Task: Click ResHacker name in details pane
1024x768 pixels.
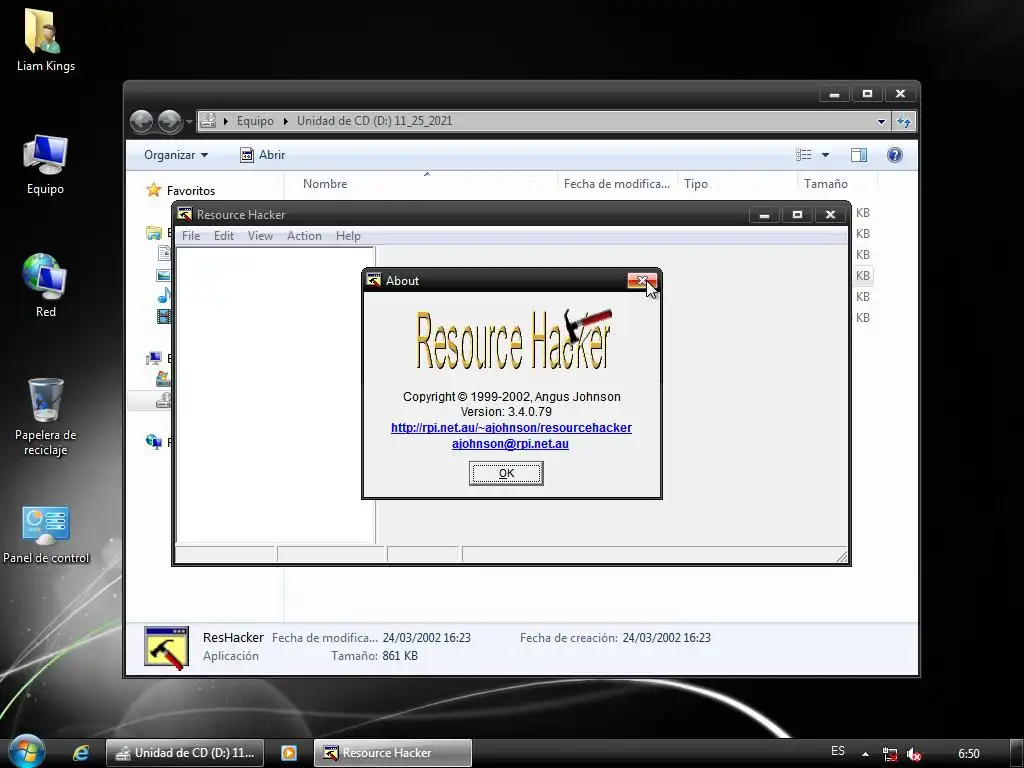Action: click(233, 637)
